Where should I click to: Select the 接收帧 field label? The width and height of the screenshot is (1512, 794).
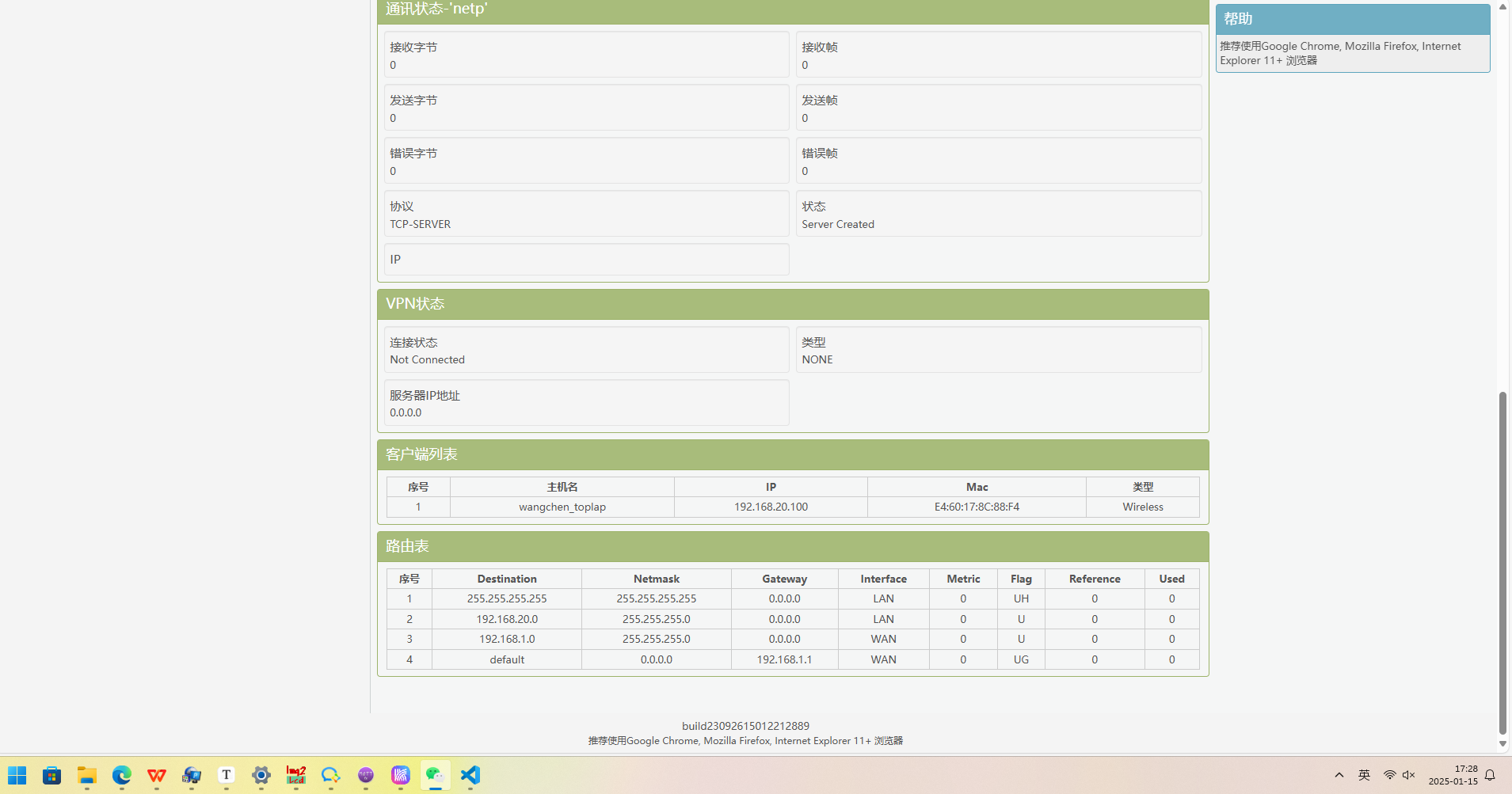point(820,47)
